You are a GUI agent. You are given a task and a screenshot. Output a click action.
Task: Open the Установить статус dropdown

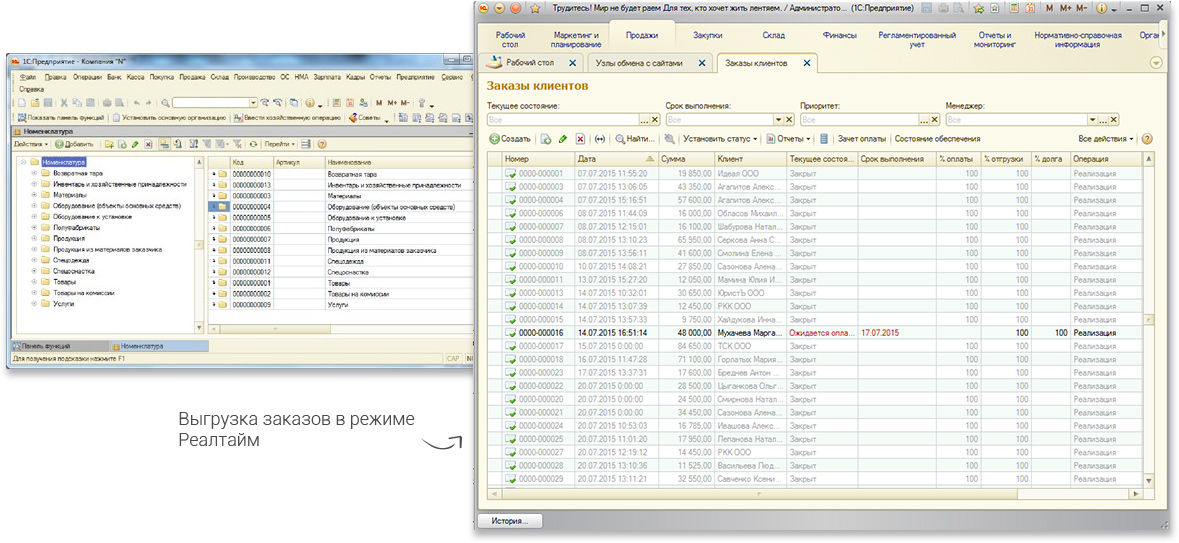pos(720,139)
